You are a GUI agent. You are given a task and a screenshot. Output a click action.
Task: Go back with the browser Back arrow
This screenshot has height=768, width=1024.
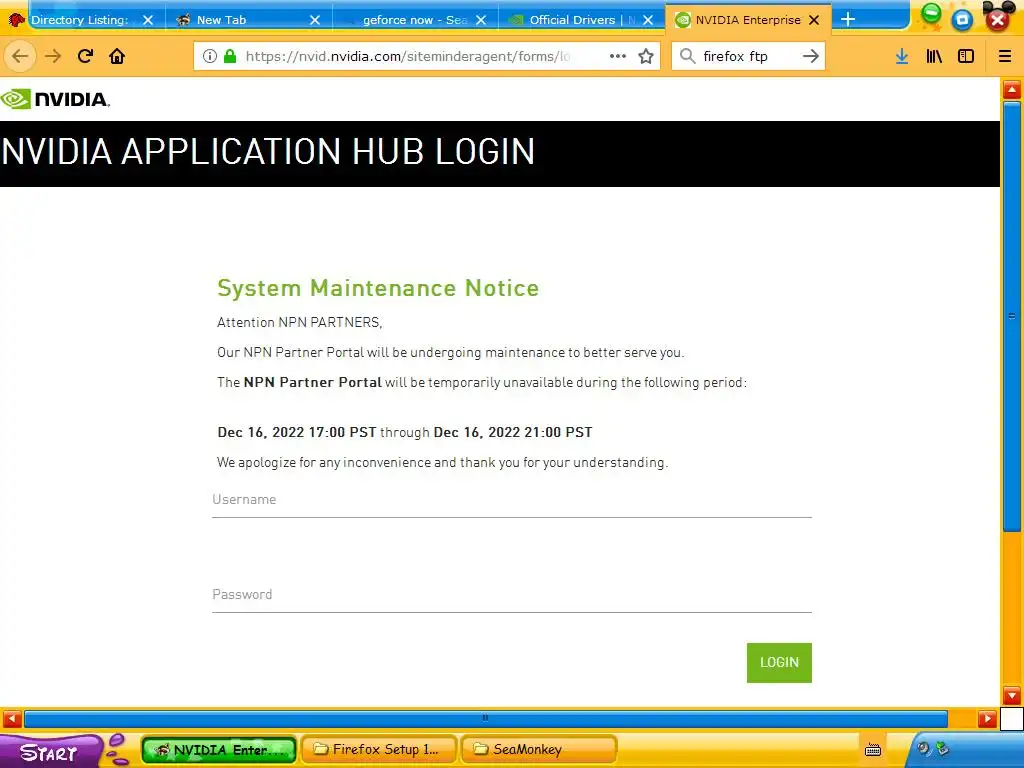(20, 56)
